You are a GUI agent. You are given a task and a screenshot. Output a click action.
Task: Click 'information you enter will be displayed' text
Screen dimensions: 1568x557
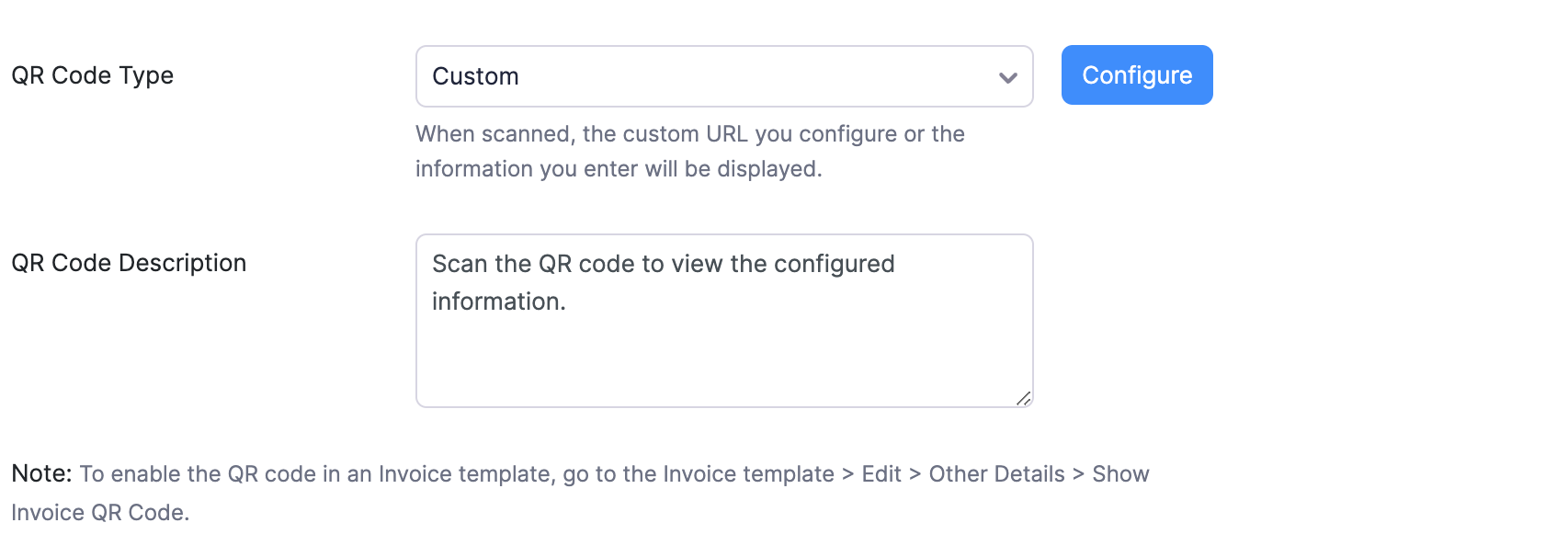pos(618,169)
